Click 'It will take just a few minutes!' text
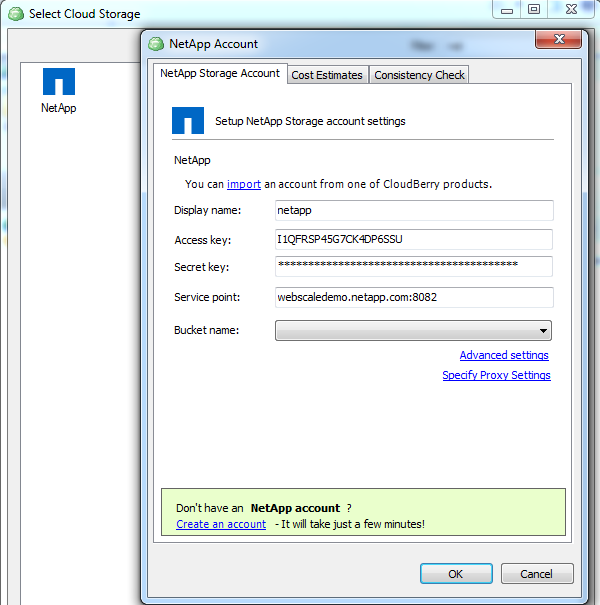Viewport: 600px width, 605px height. [353, 524]
